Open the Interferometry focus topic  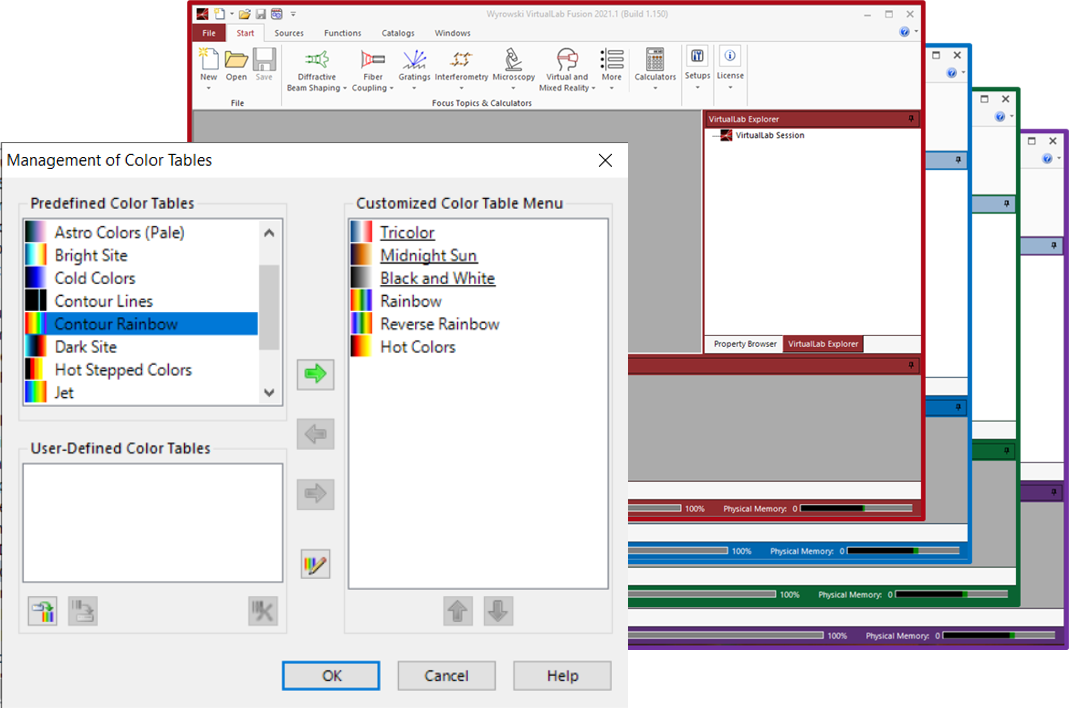461,70
